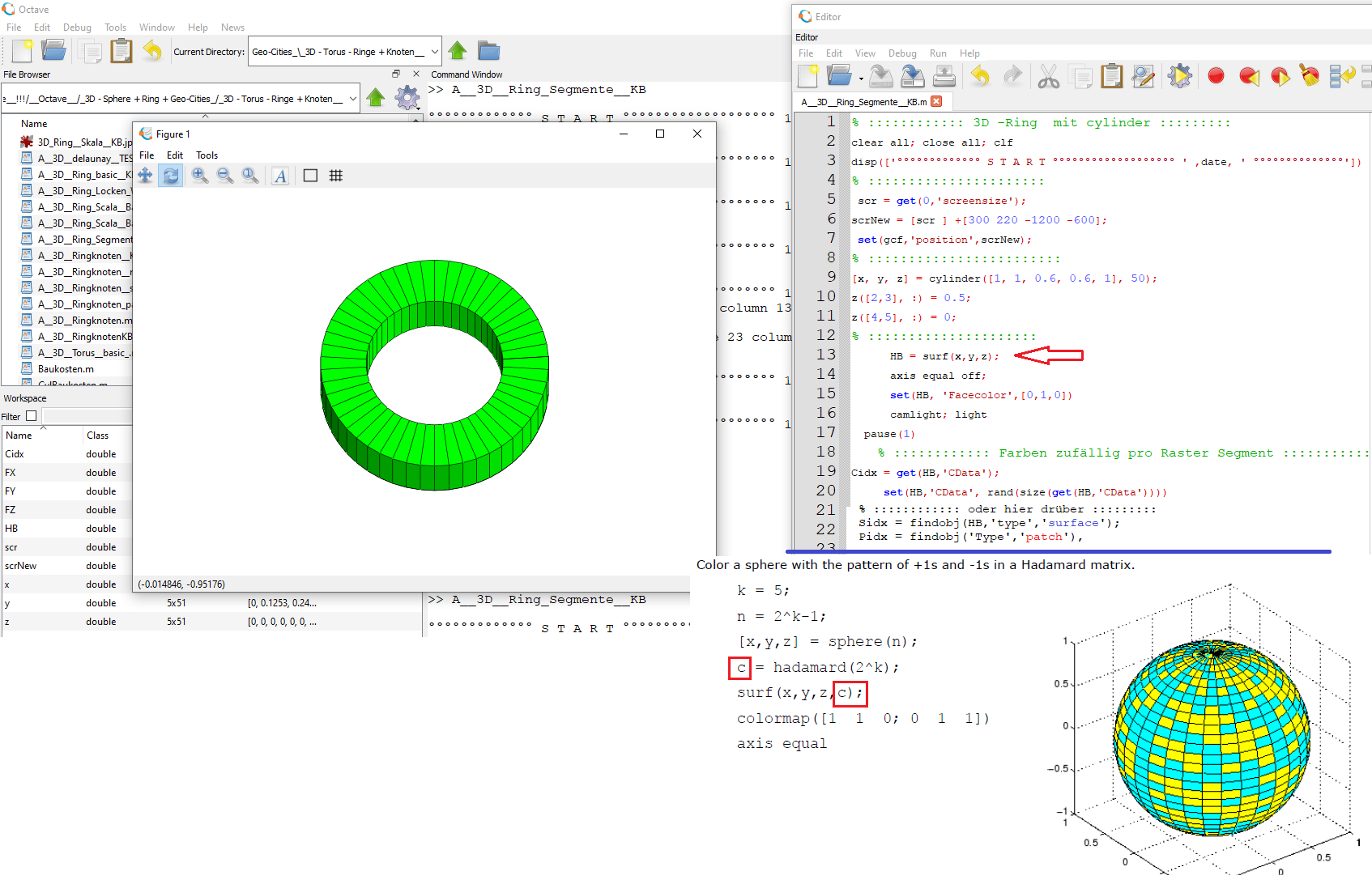The width and height of the screenshot is (1372, 884).
Task: Open the File Browser gear settings dropdown
Action: coord(407,99)
